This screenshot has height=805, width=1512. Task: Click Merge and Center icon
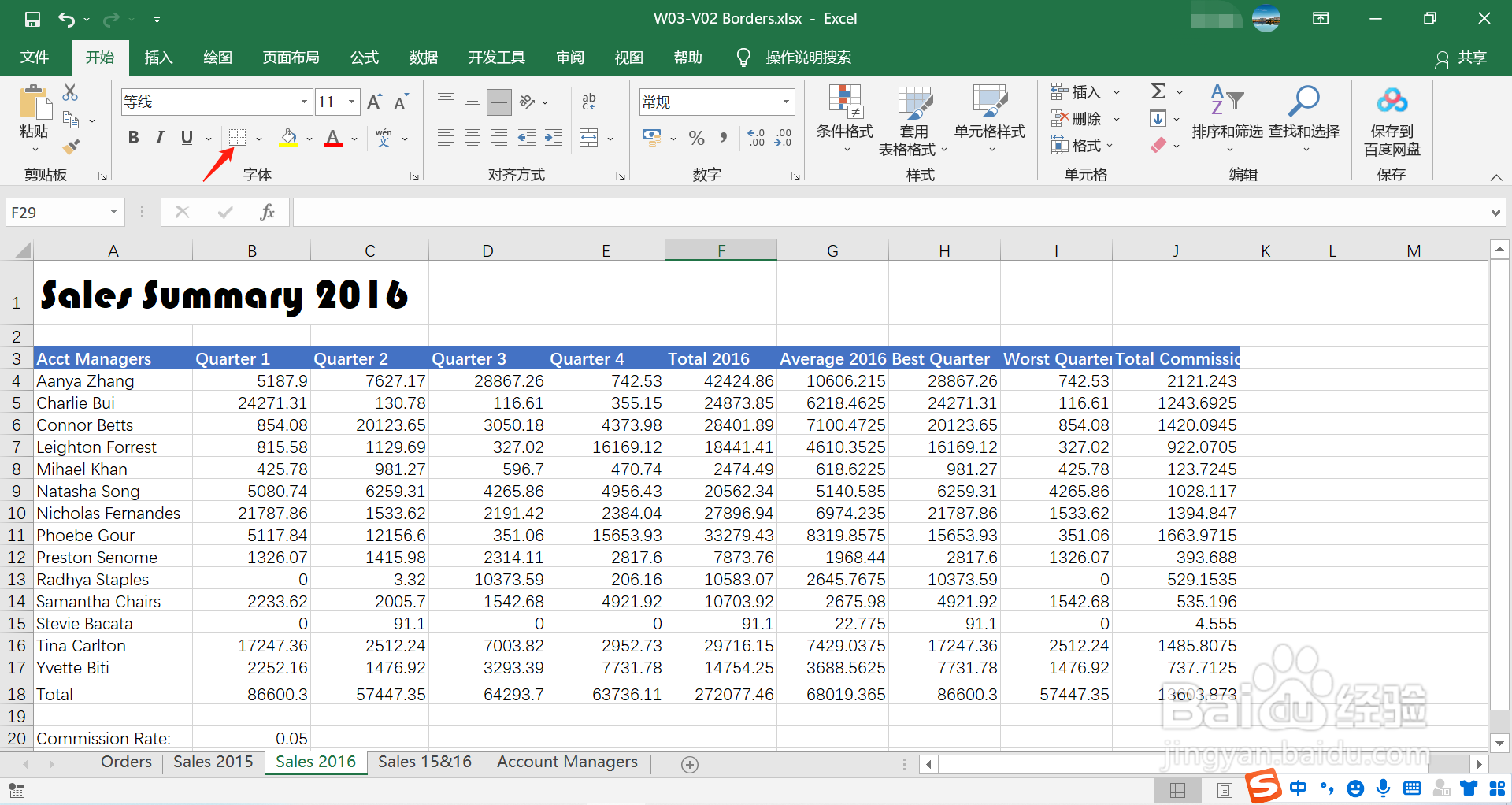[588, 138]
